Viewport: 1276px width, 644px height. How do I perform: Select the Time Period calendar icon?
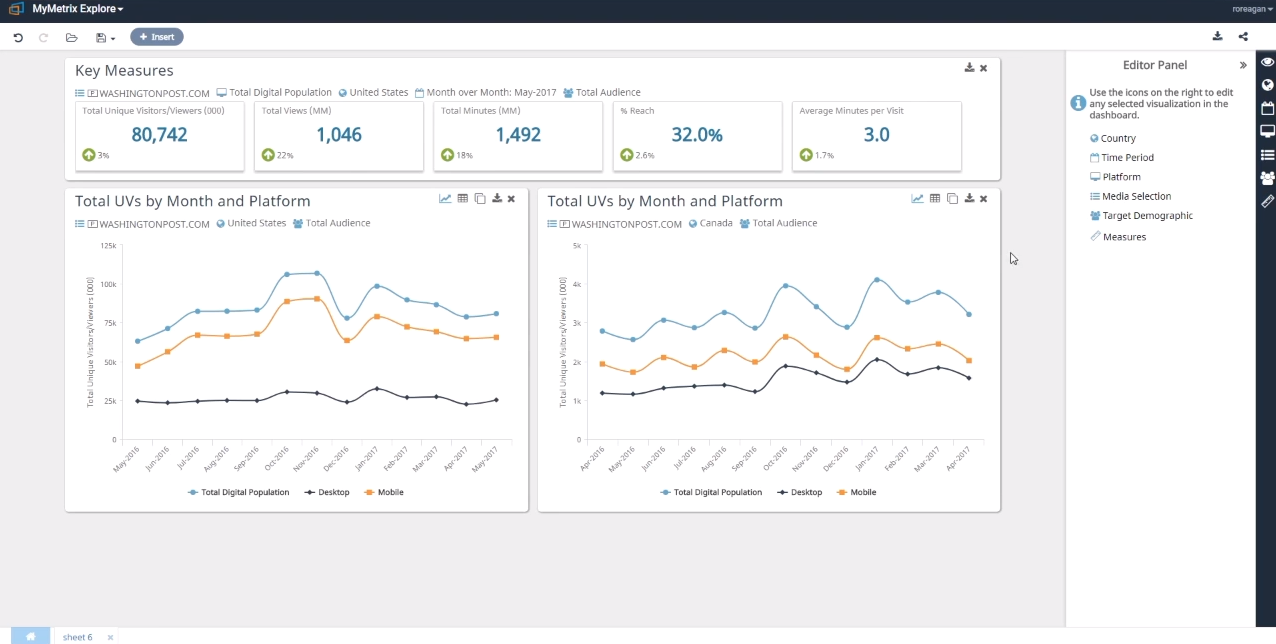(x=1097, y=157)
